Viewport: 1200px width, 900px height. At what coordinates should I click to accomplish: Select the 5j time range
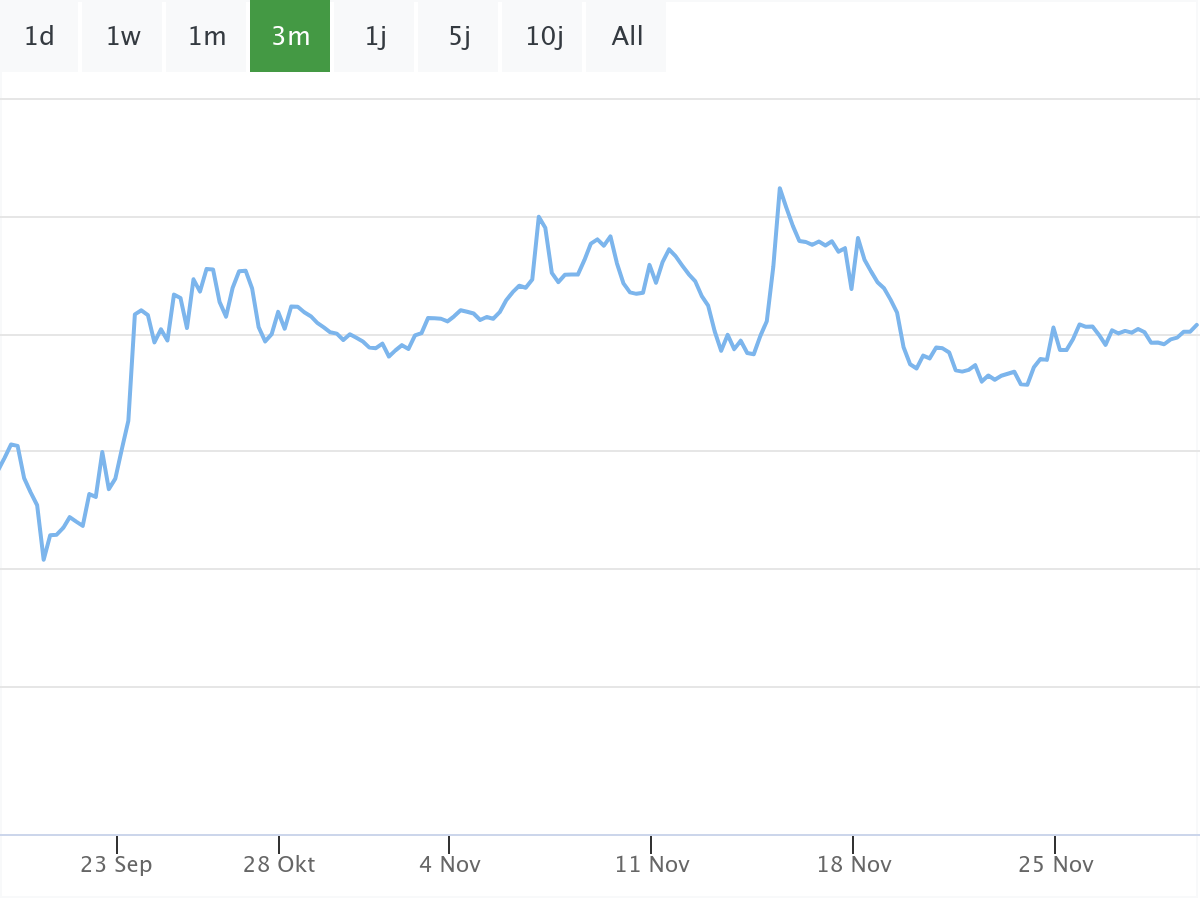pos(459,37)
